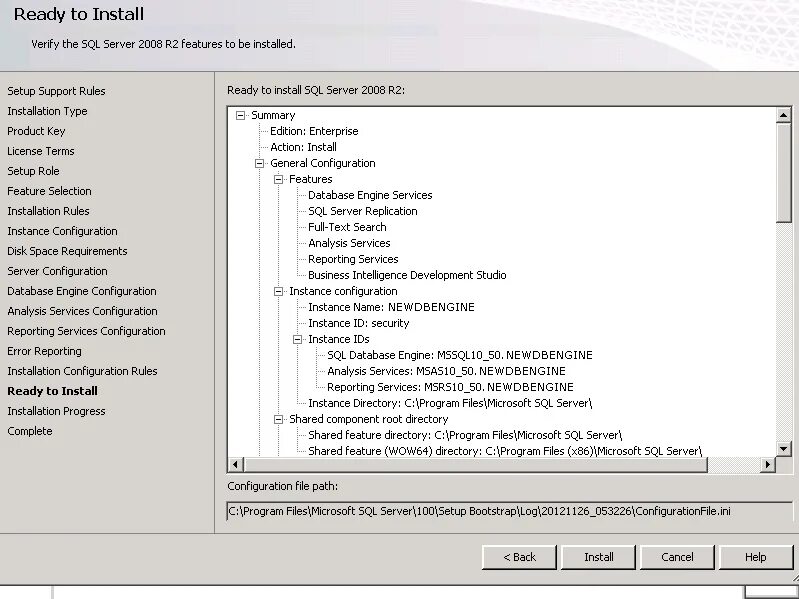Click the 'General Configuration' tree label
799x599 pixels.
tap(323, 164)
